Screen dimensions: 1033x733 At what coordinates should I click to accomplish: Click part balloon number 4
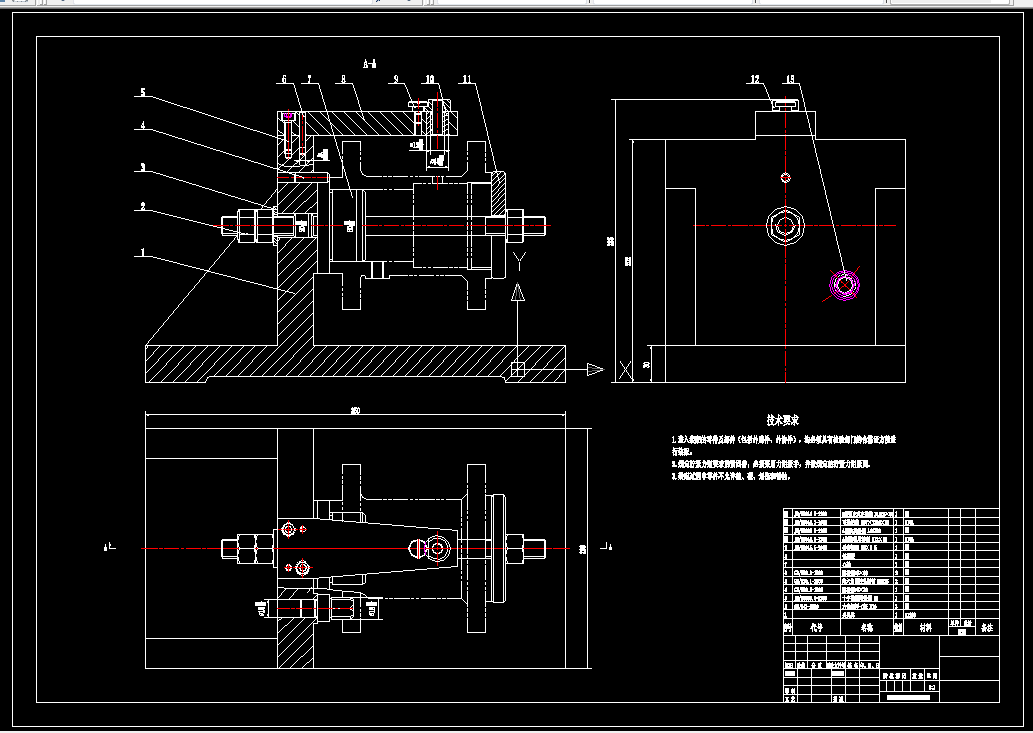143,125
